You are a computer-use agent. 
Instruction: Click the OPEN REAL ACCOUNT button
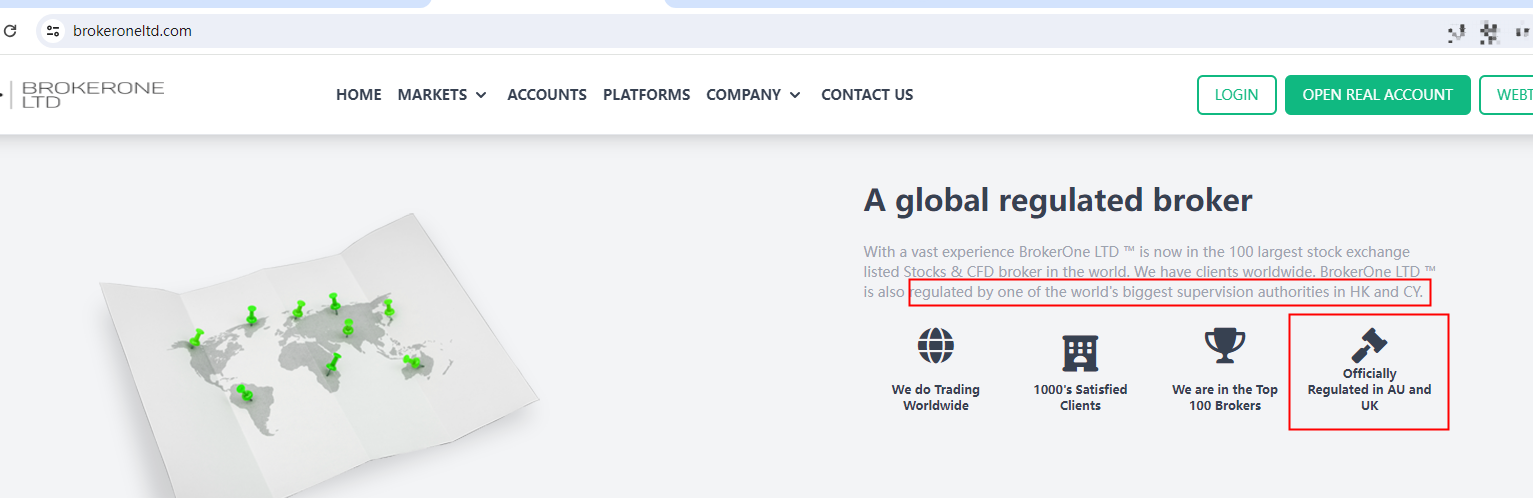click(1378, 95)
